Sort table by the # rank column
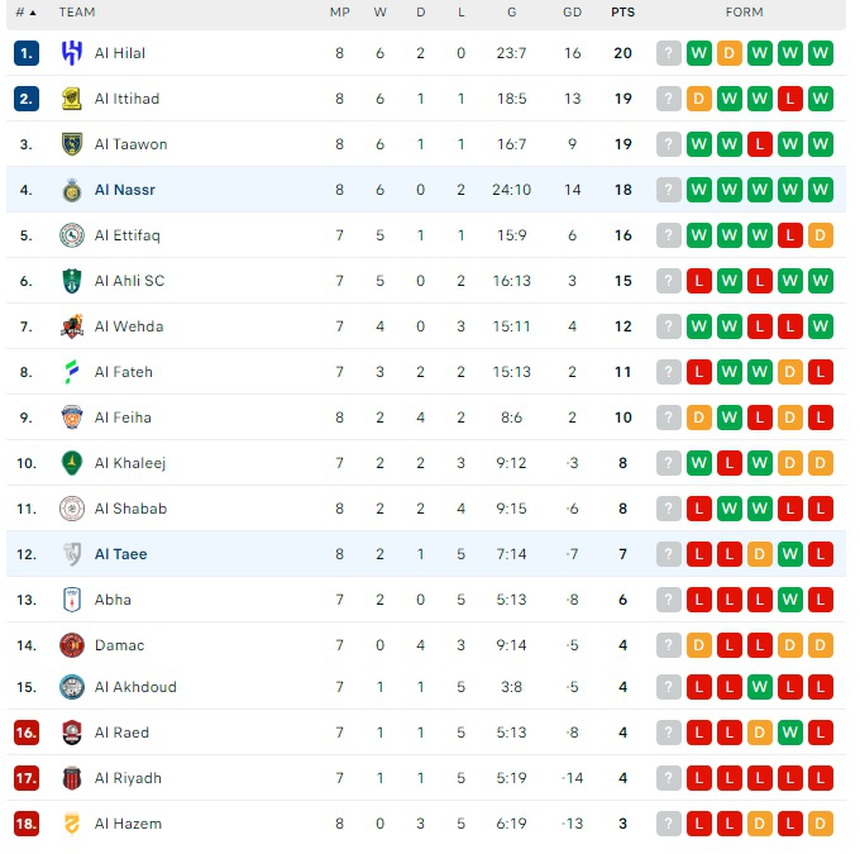This screenshot has height=854, width=860. pyautogui.click(x=25, y=13)
